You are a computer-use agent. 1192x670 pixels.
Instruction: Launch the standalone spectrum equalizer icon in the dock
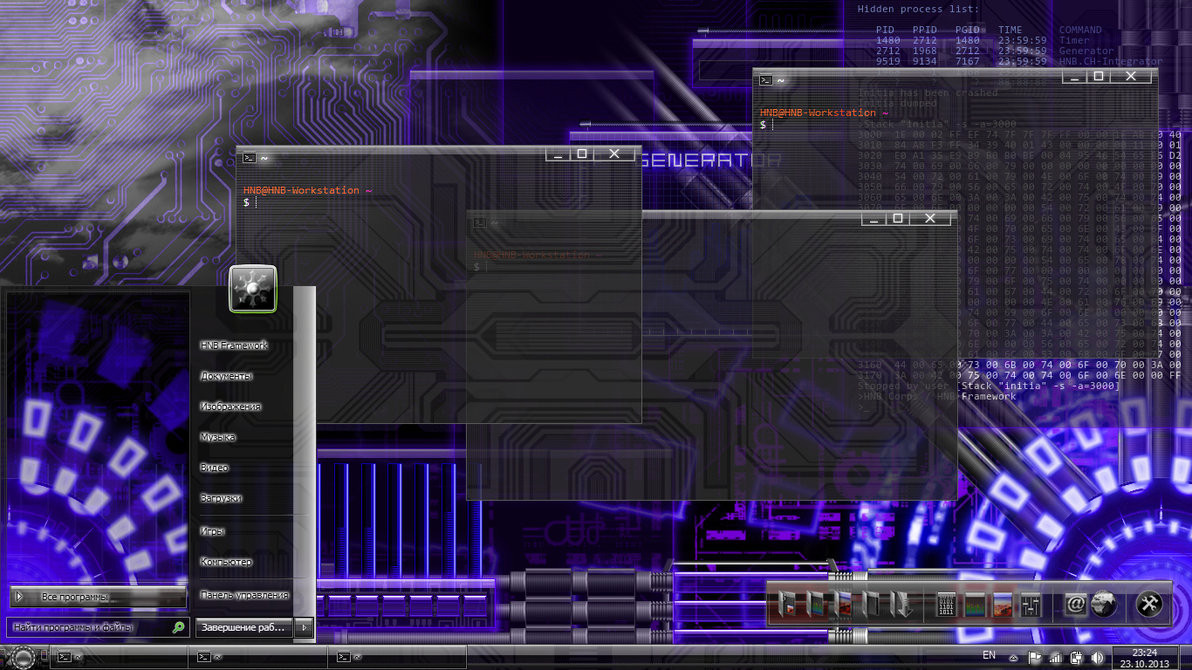click(975, 605)
